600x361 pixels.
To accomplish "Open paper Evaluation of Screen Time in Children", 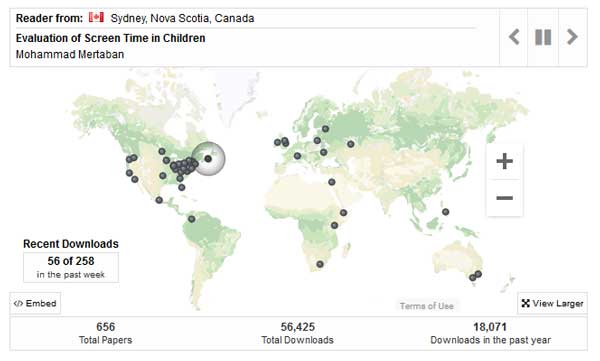I will click(x=111, y=38).
